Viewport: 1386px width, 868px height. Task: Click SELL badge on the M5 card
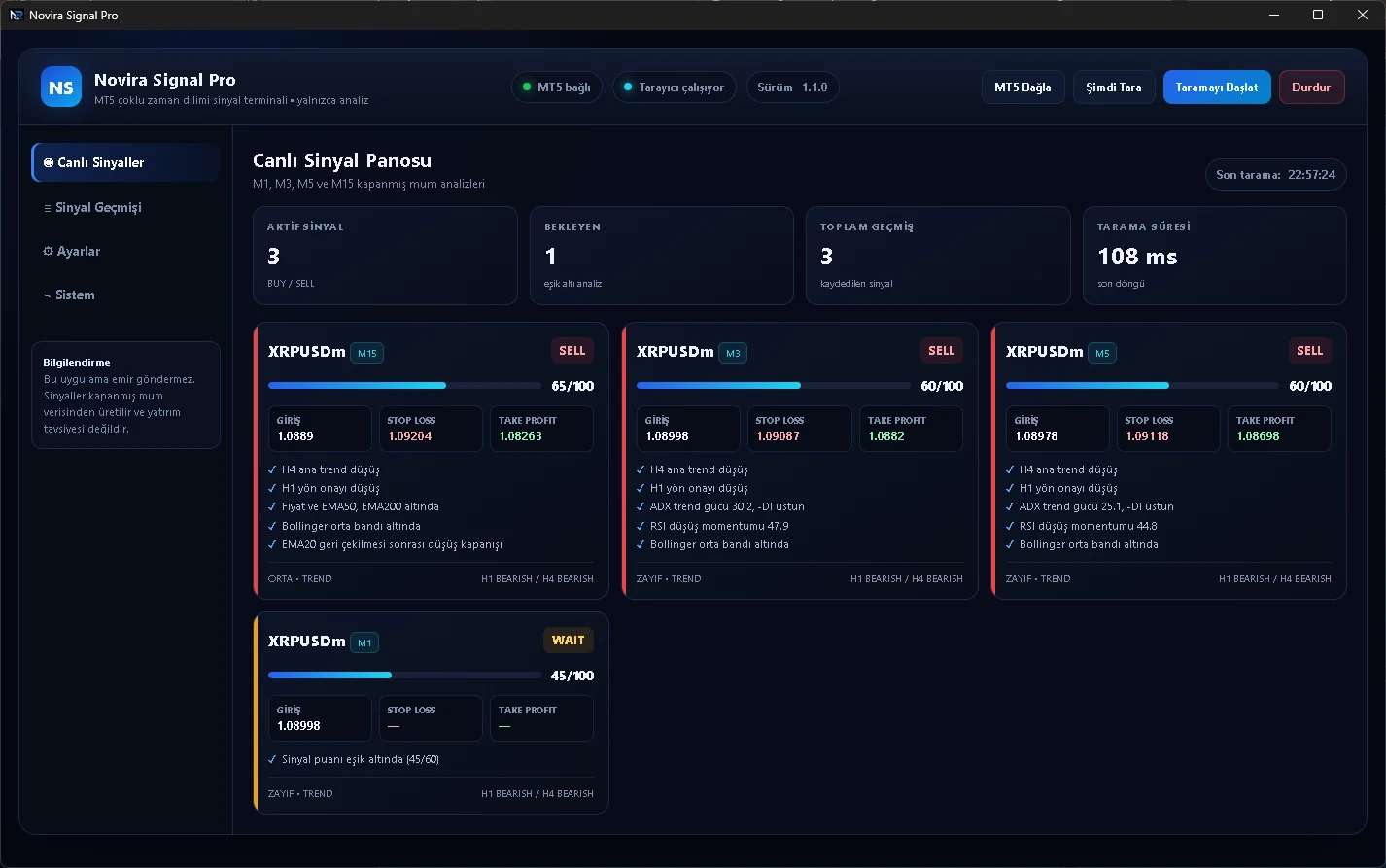1310,351
